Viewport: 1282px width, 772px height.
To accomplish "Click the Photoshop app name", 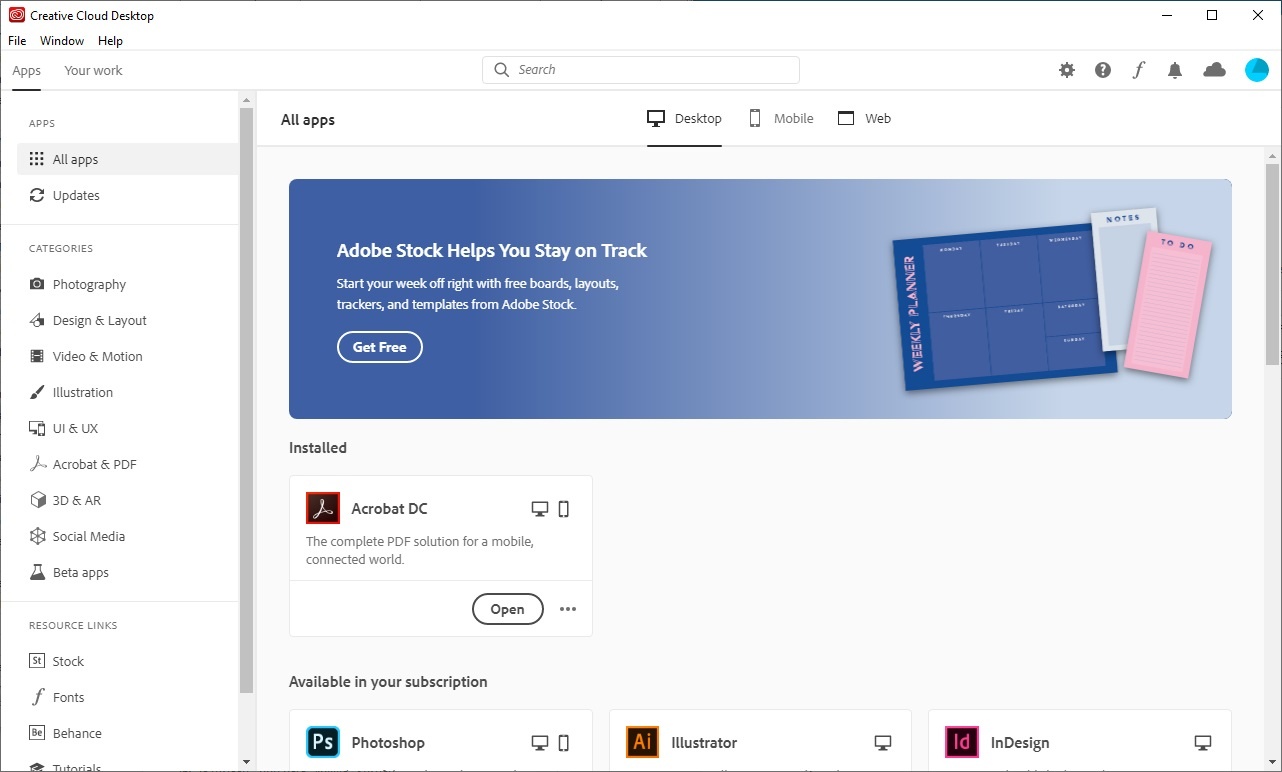I will (388, 743).
